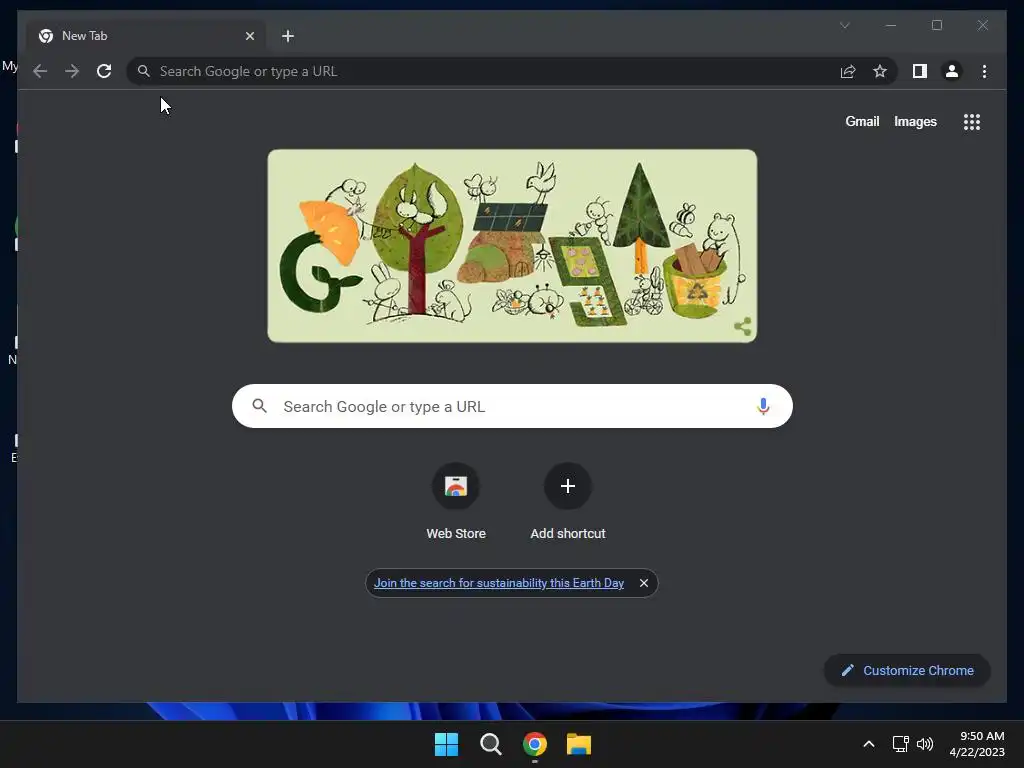Click the share this page icon
Viewport: 1024px width, 768px height.
pyautogui.click(x=848, y=71)
